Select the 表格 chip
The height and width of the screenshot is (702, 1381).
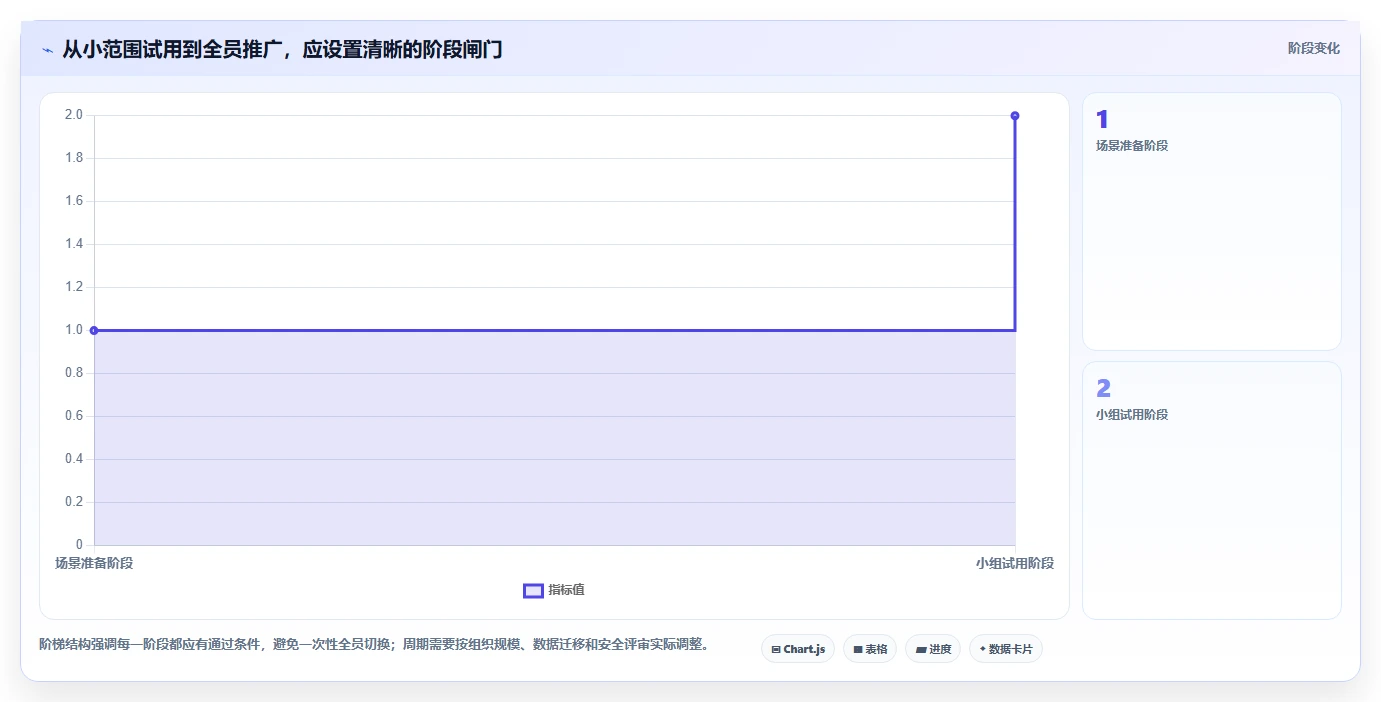(870, 649)
